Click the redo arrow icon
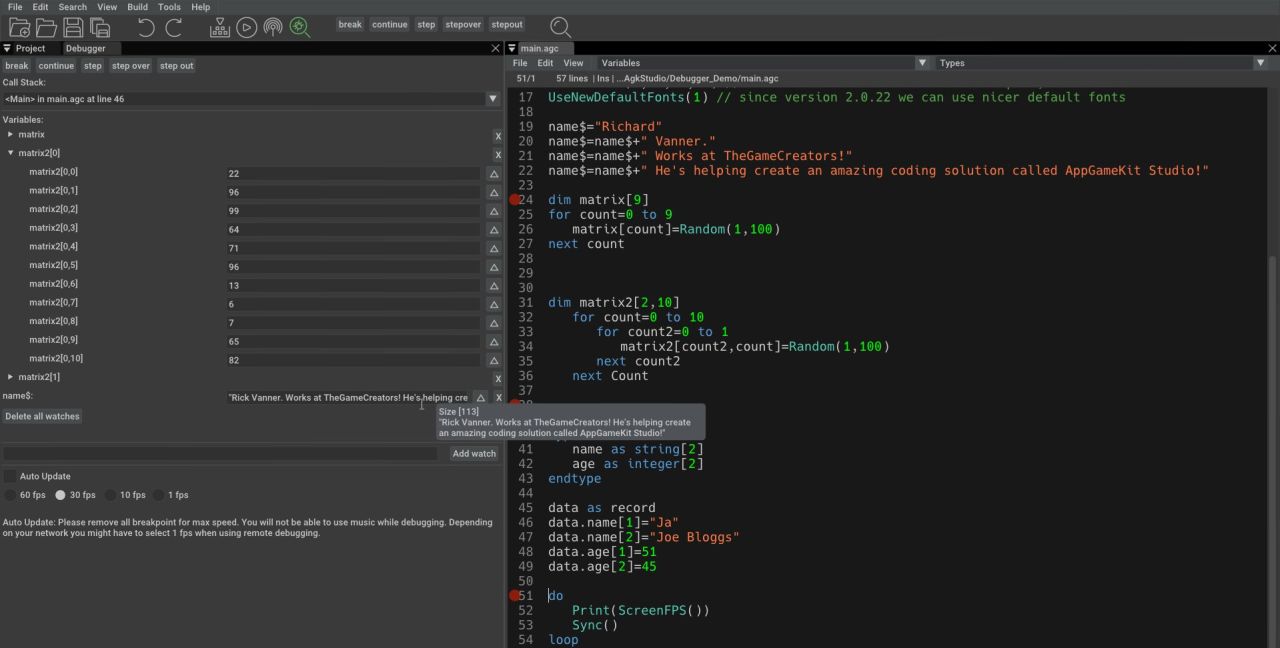Viewport: 1280px width, 648px height. click(x=173, y=27)
